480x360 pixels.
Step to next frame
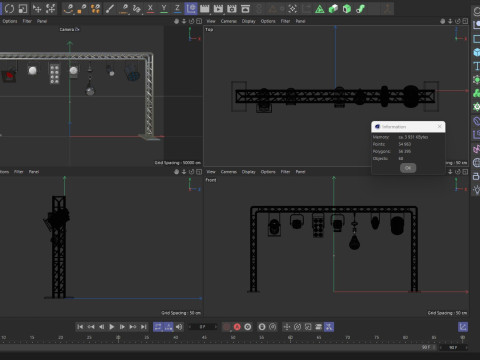(122, 327)
